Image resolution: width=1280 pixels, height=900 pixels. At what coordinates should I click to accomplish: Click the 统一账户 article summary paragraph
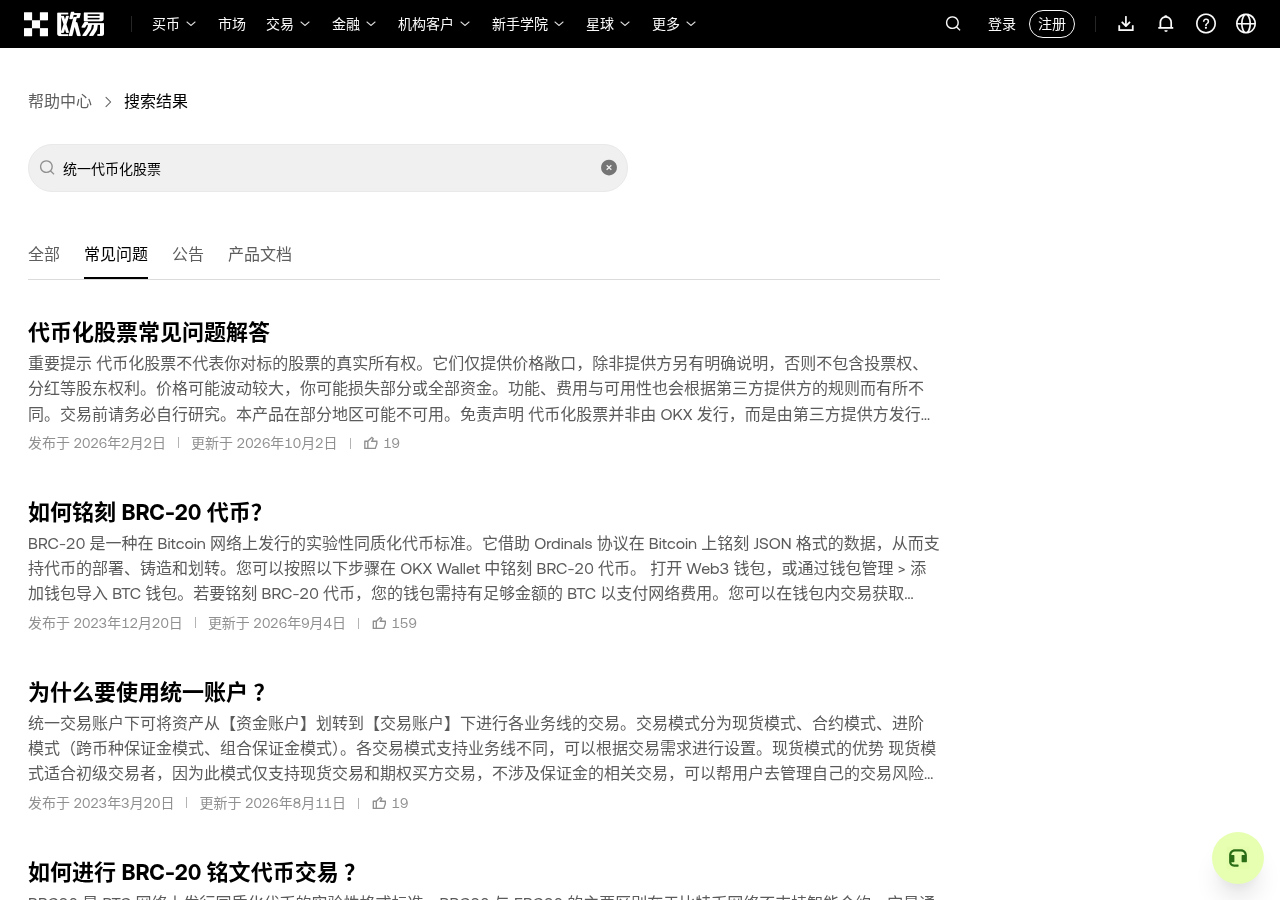[482, 748]
